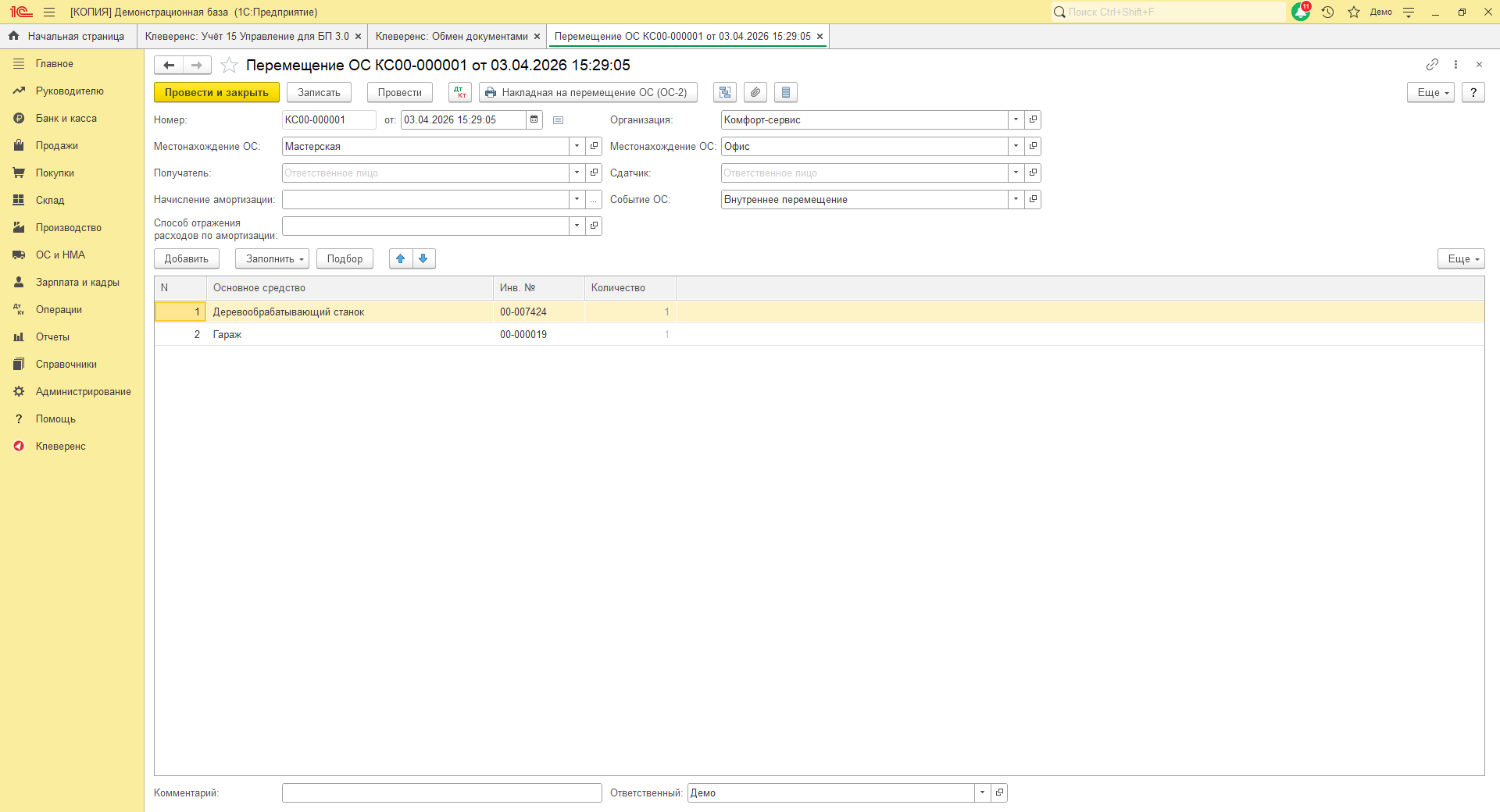Move row up with blue arrow
Image resolution: width=1500 pixels, height=812 pixels.
(x=401, y=258)
